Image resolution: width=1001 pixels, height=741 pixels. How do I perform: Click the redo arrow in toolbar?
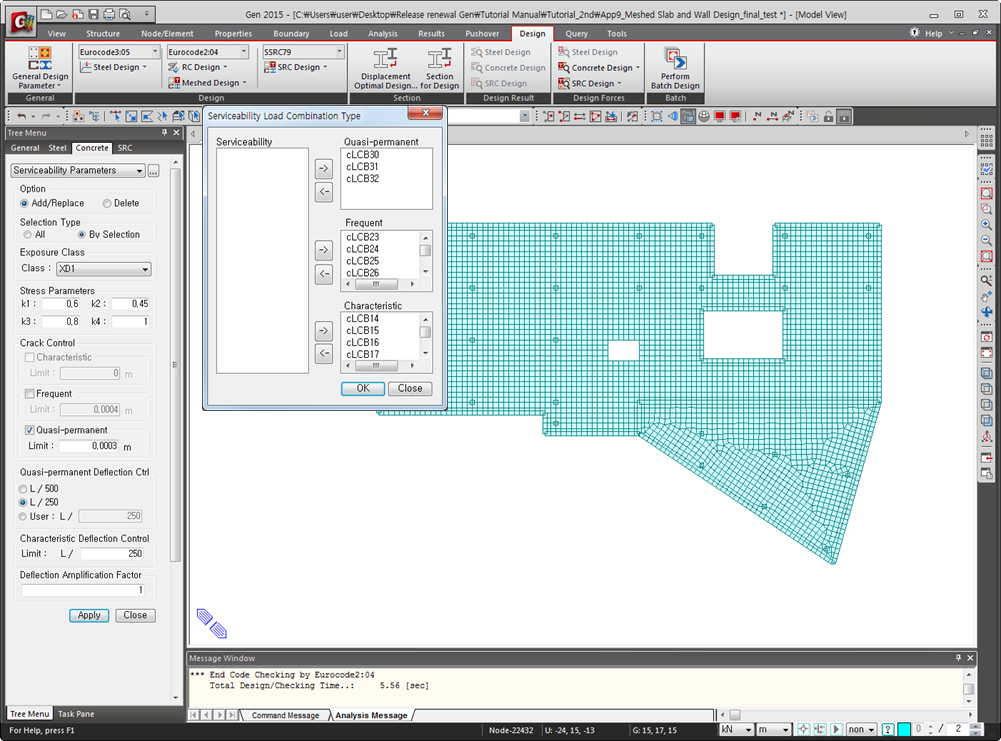coord(45,116)
